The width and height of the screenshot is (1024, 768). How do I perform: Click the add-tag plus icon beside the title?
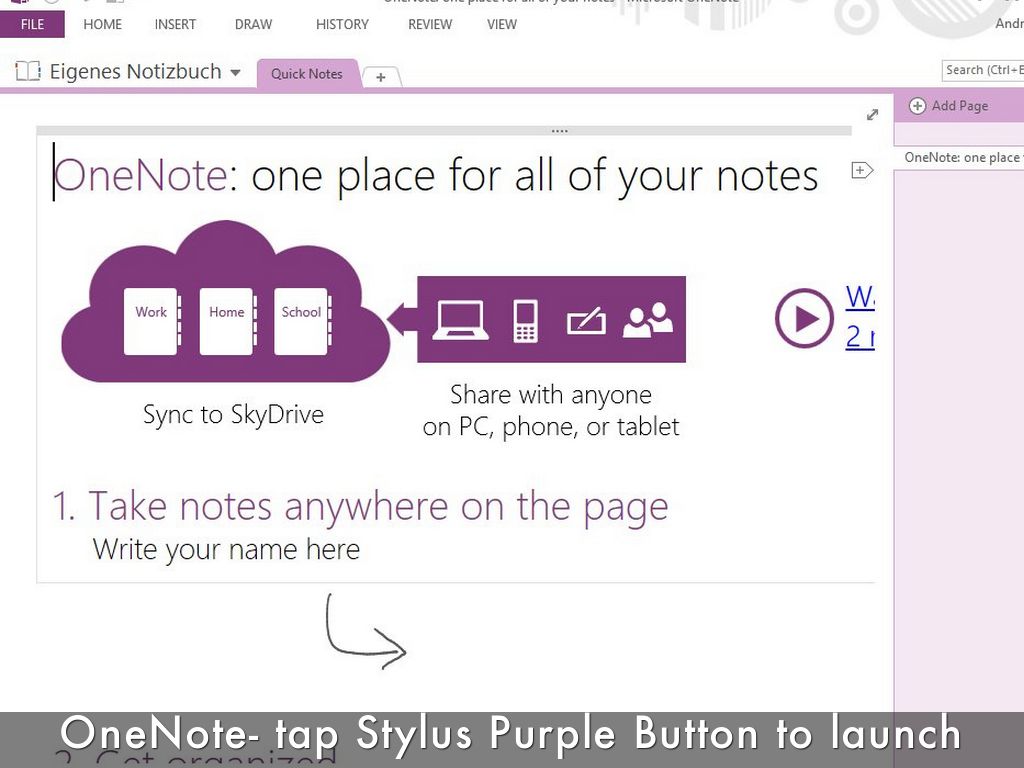pos(861,171)
